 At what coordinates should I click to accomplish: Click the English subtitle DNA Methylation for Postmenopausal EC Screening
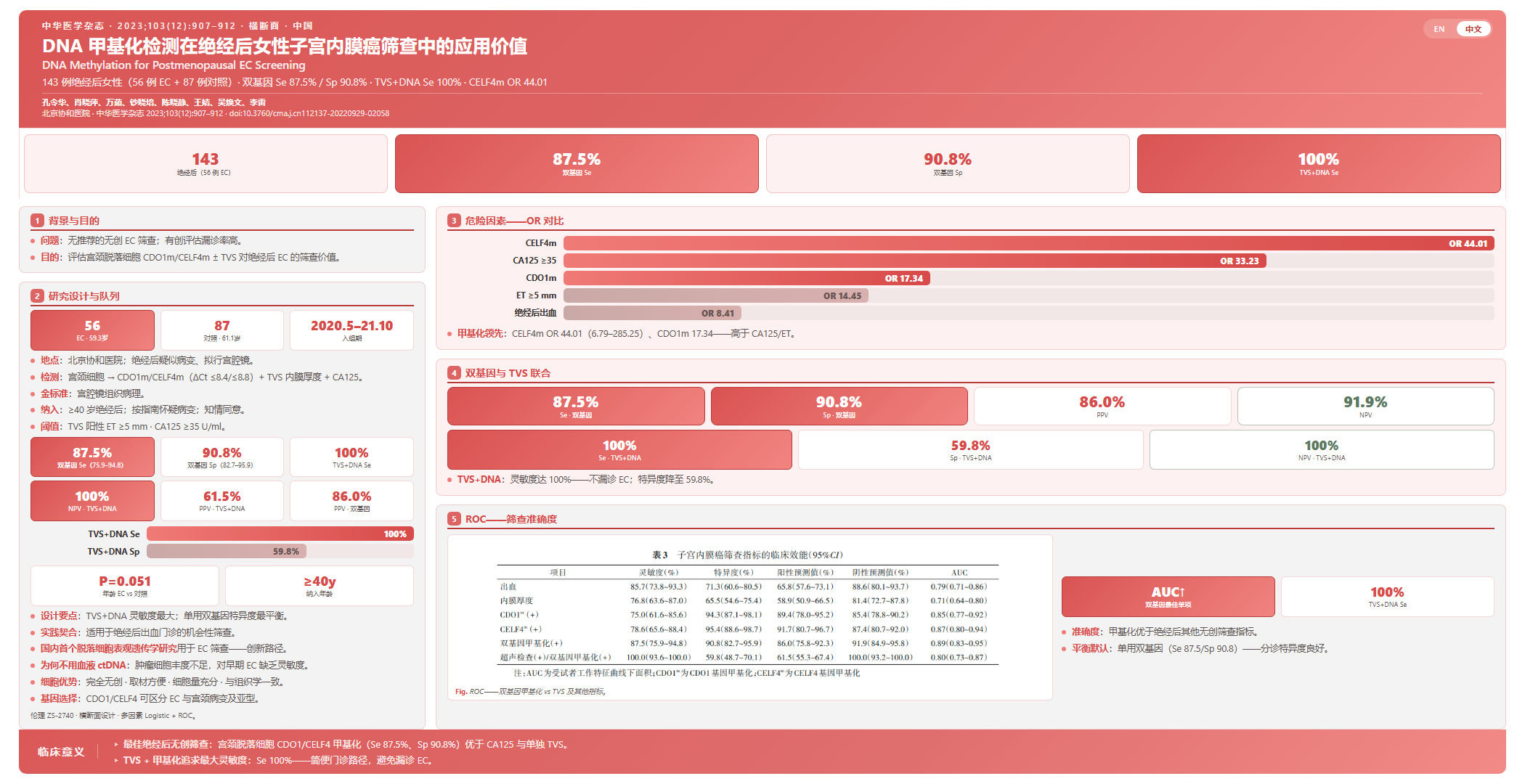click(174, 65)
